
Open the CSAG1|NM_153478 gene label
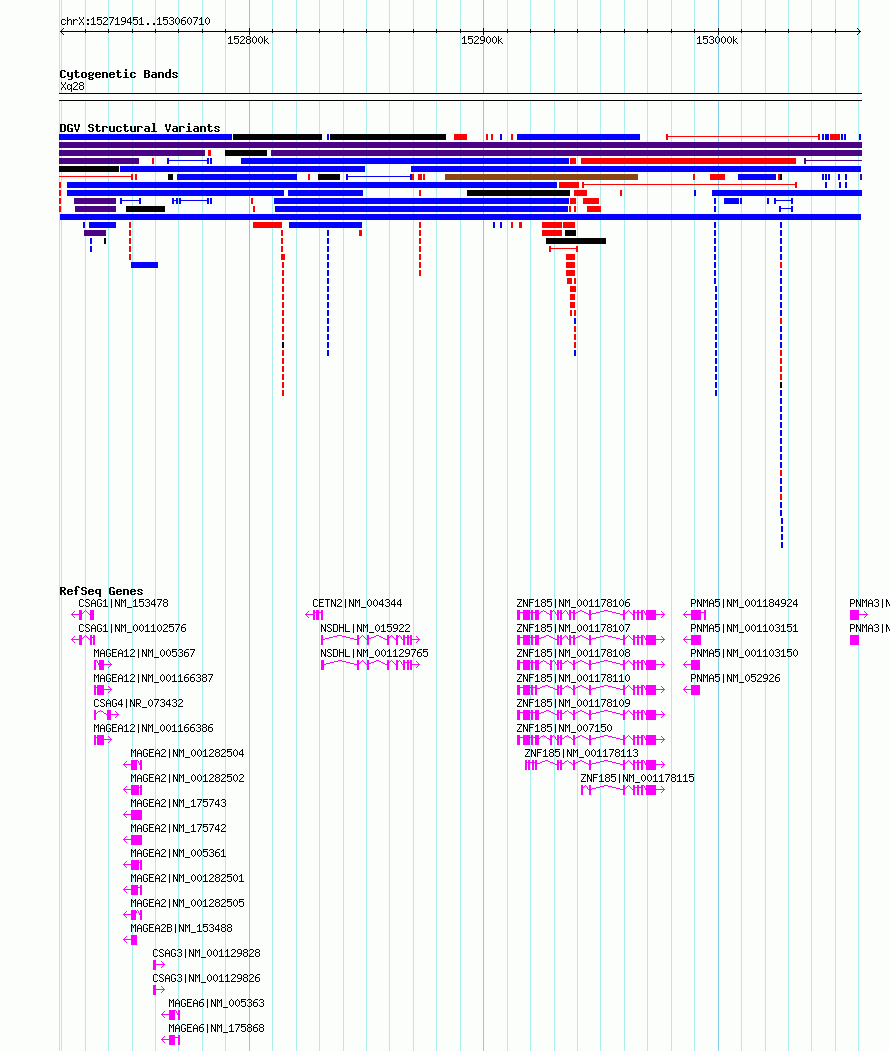[x=123, y=603]
